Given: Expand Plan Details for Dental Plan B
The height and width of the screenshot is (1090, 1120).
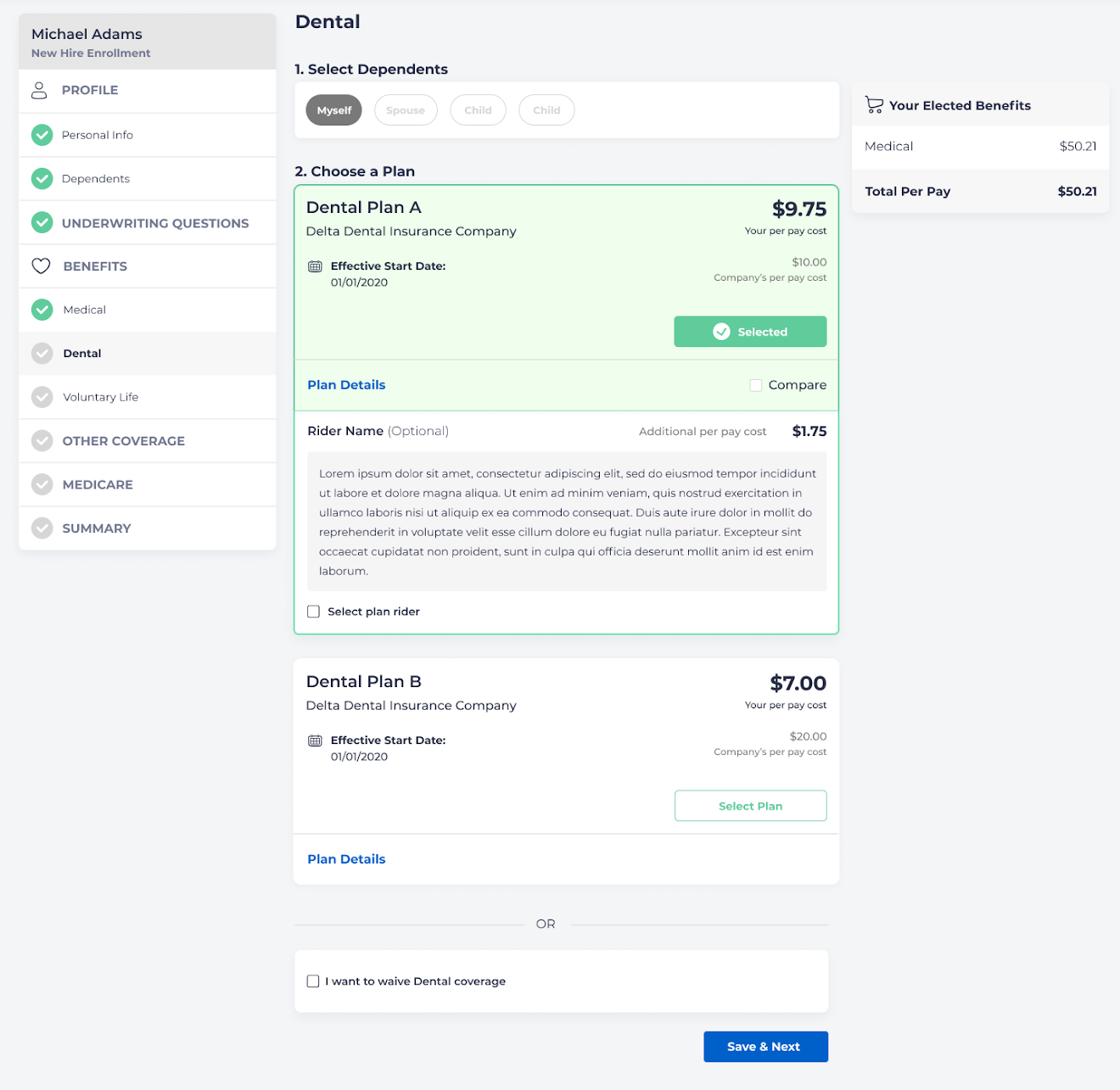Looking at the screenshot, I should pyautogui.click(x=346, y=859).
